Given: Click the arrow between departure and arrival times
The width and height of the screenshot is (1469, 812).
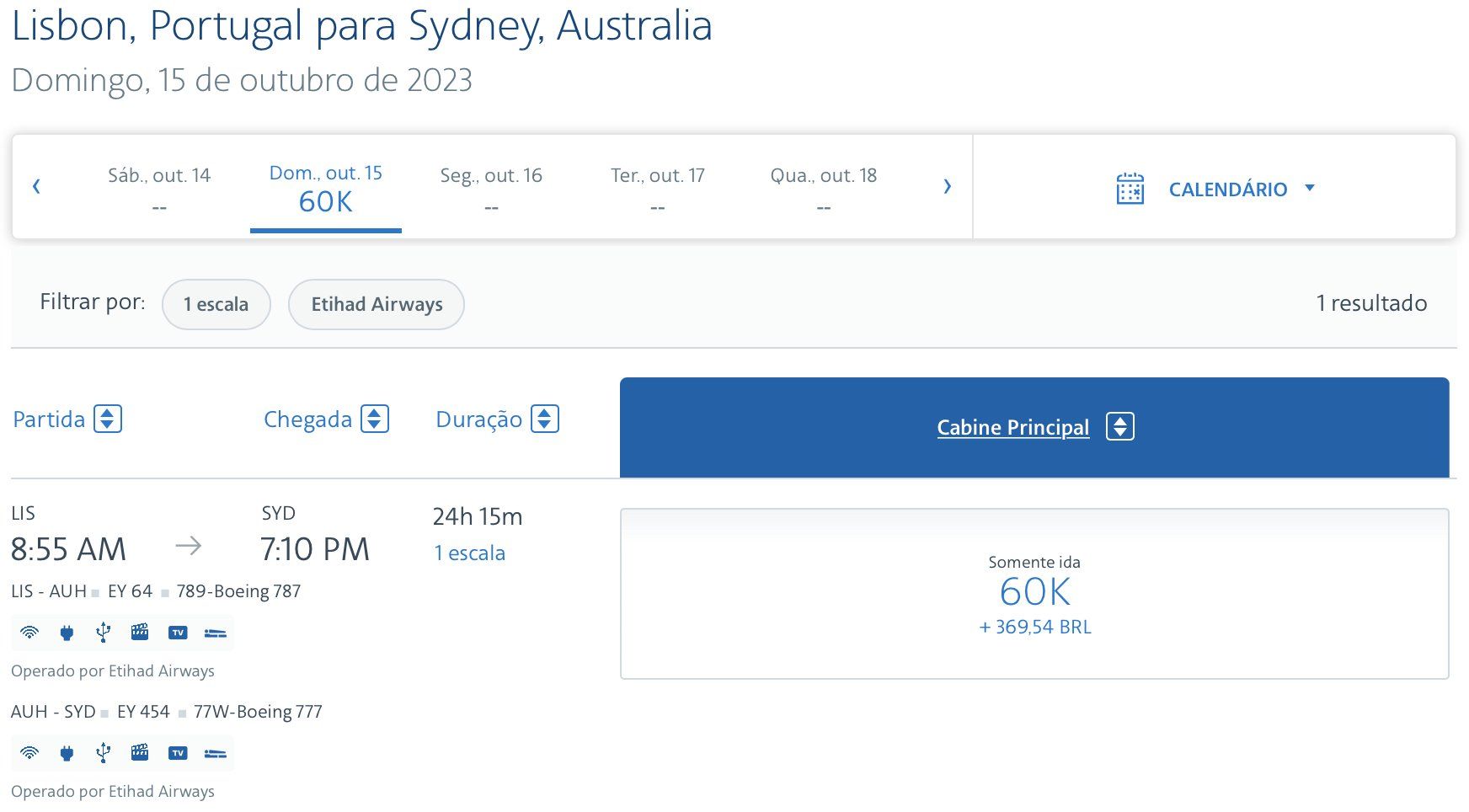Looking at the screenshot, I should click(189, 546).
